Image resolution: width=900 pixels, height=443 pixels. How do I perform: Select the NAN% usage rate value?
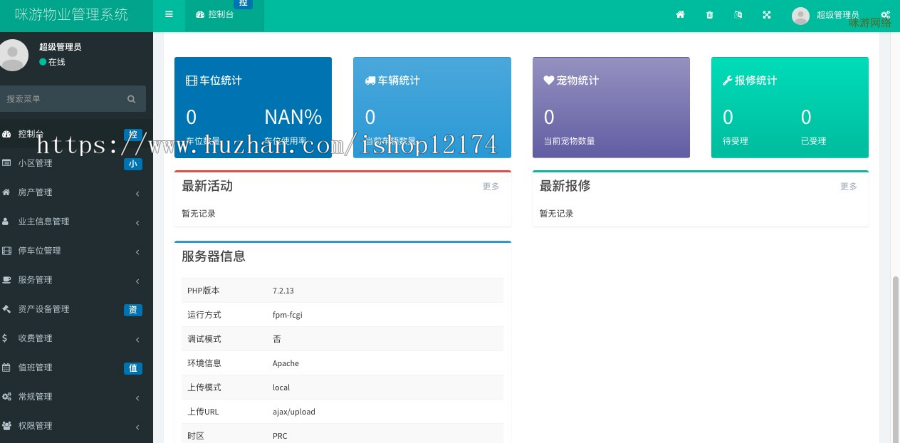[293, 117]
